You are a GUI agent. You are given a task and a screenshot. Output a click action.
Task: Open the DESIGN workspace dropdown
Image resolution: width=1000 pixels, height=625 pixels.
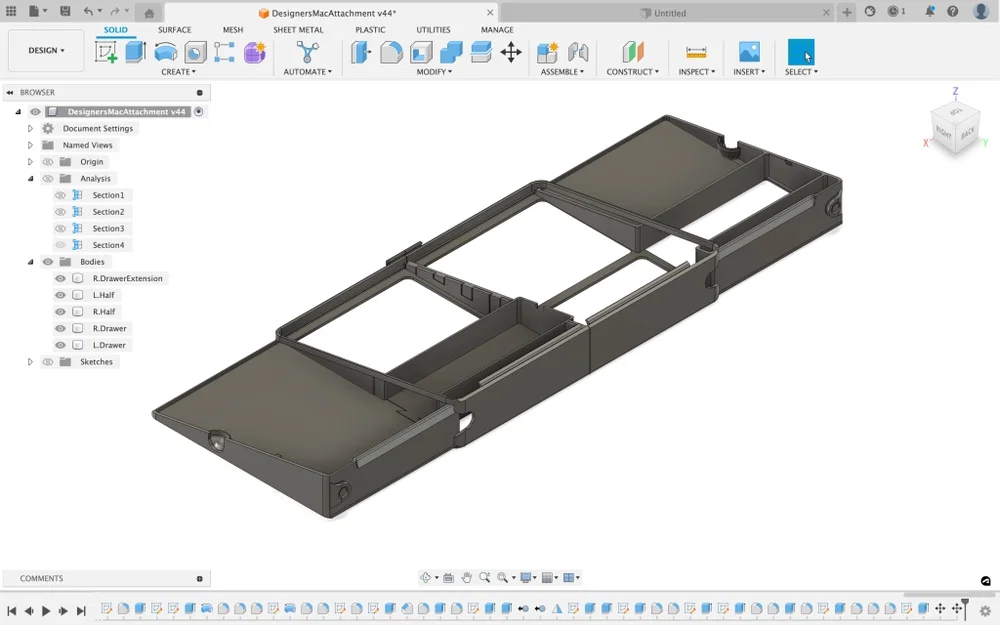(x=46, y=50)
